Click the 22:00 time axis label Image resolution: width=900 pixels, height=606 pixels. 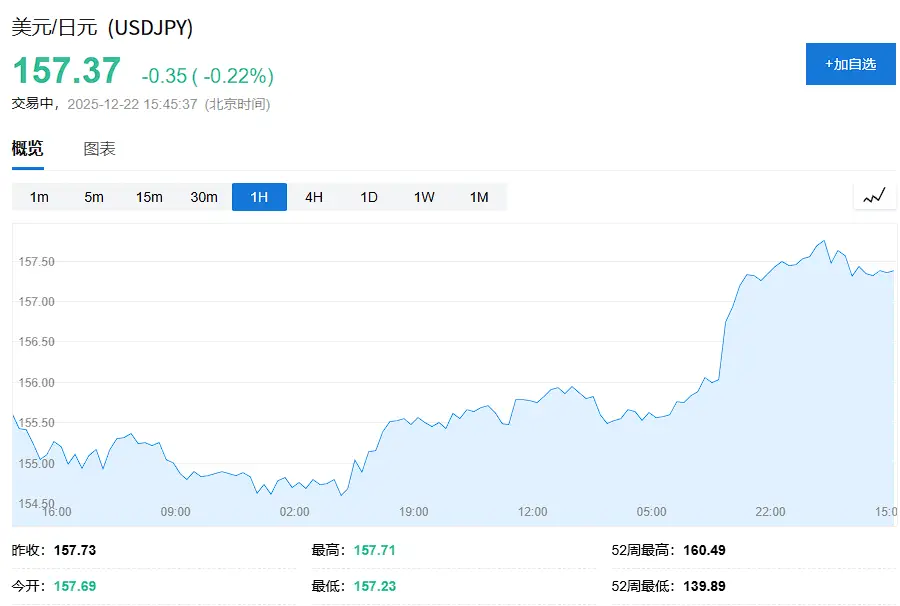click(x=770, y=512)
